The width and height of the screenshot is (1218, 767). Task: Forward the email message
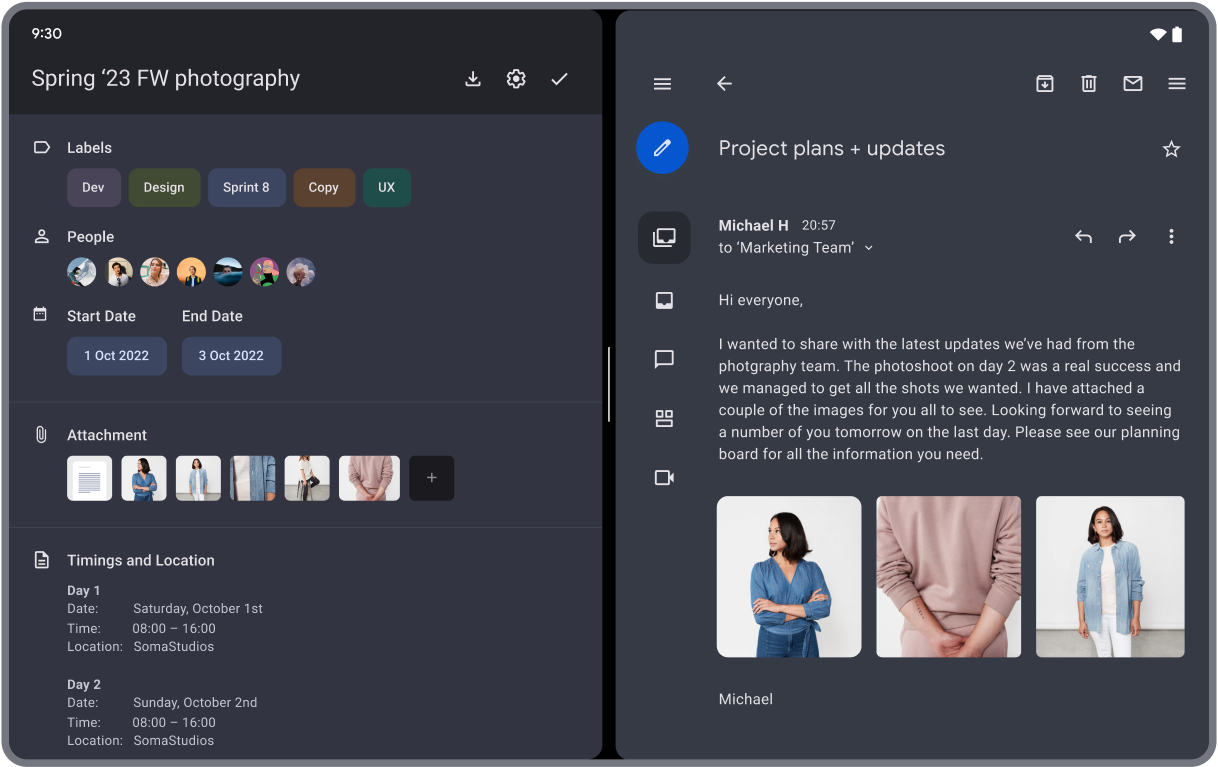pos(1127,237)
